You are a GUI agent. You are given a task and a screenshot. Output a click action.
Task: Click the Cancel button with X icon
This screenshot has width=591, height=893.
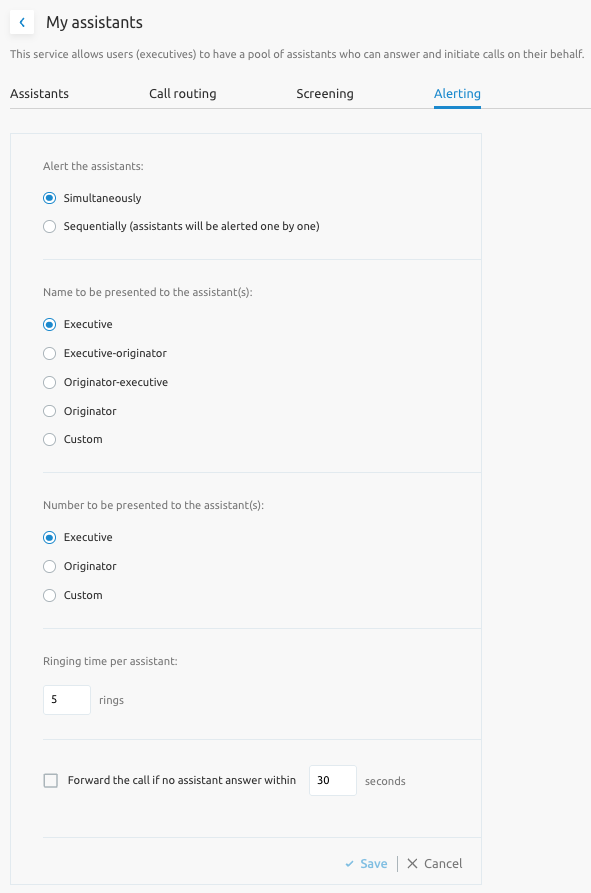click(434, 863)
